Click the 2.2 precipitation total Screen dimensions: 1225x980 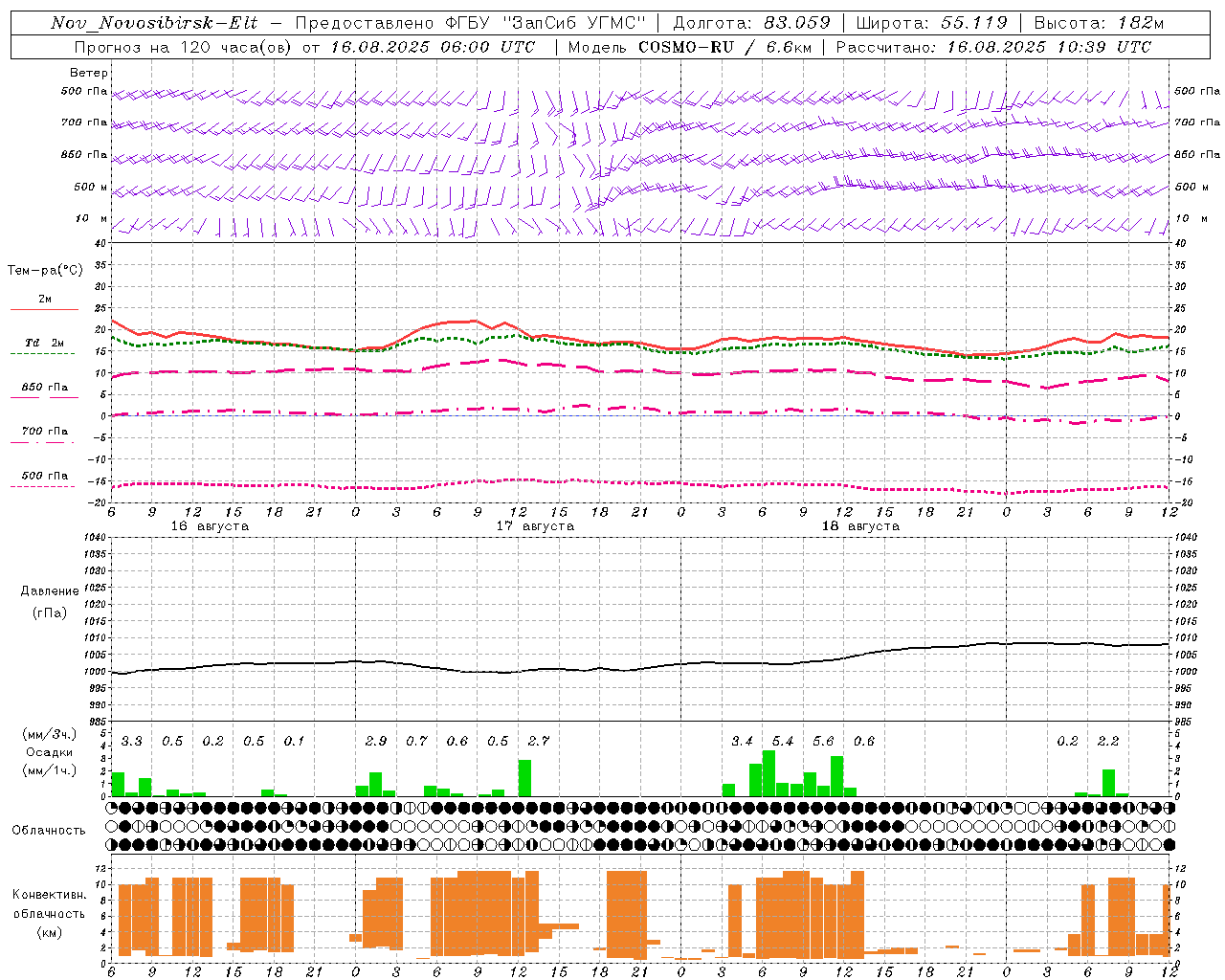pos(1108,741)
